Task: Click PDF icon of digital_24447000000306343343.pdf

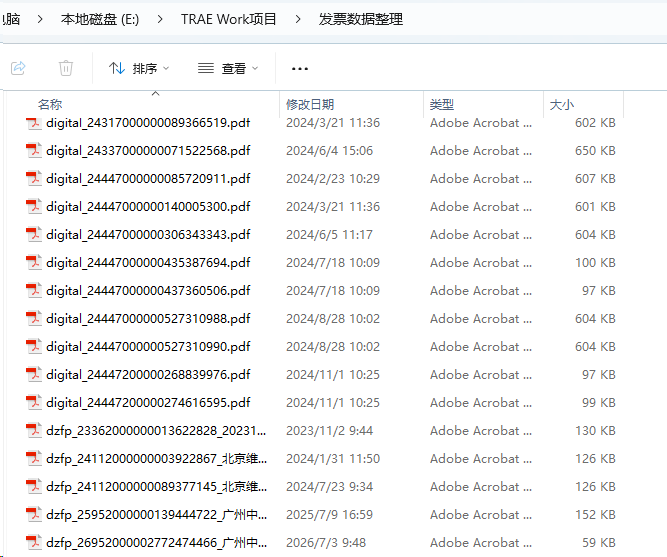Action: point(34,234)
